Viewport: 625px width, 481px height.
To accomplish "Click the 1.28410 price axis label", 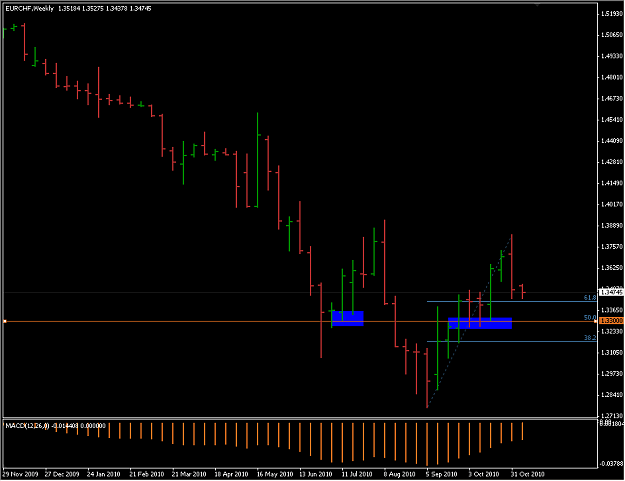I will click(x=611, y=395).
